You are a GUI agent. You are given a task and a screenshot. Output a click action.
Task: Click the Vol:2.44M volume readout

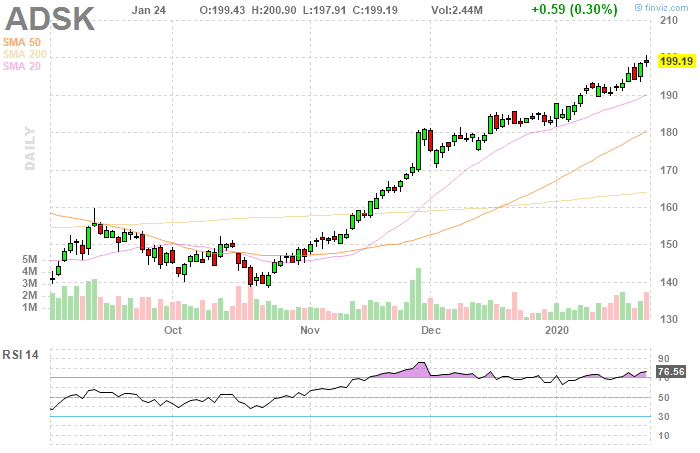point(457,10)
